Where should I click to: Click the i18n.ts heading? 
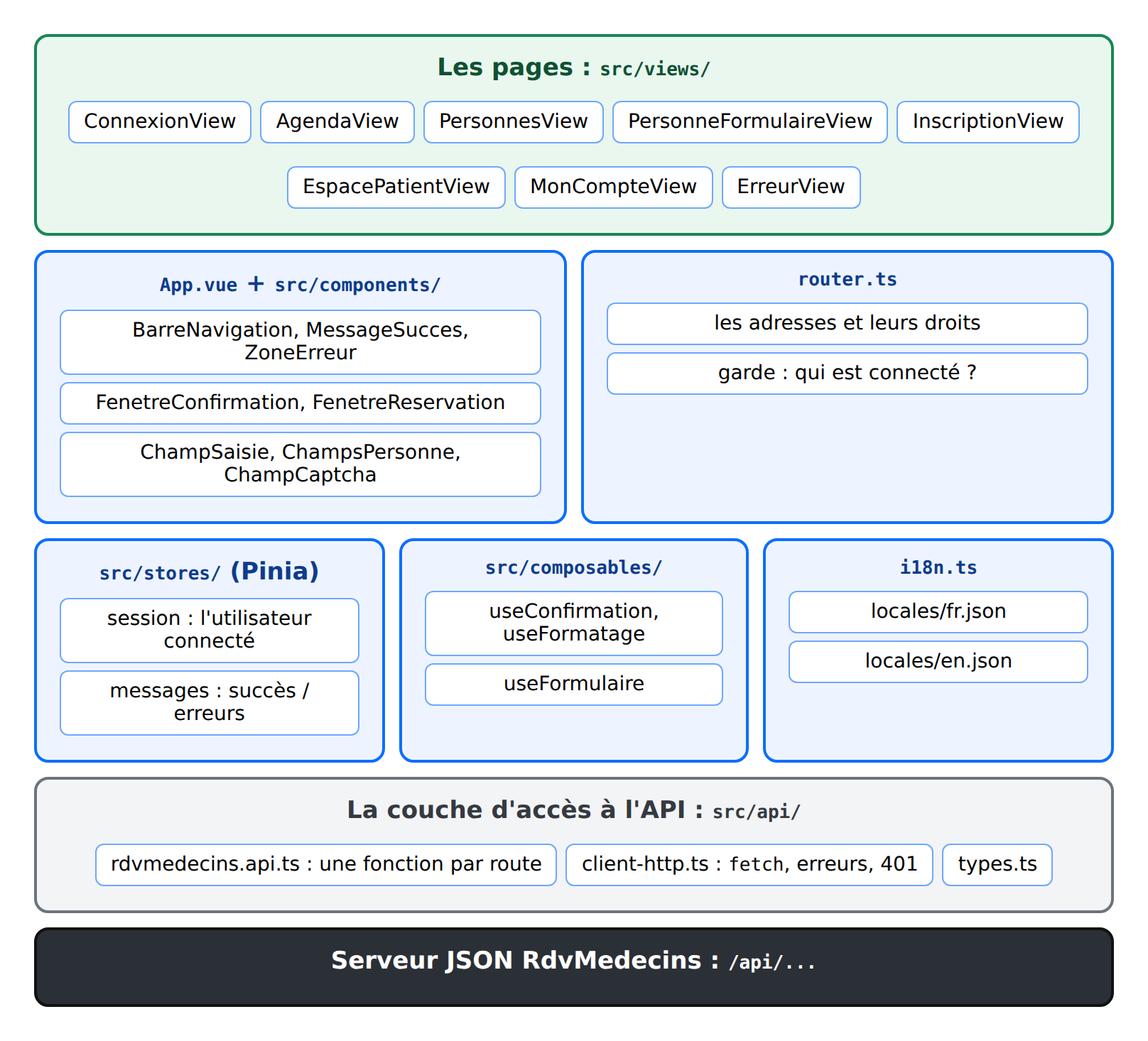click(x=938, y=567)
